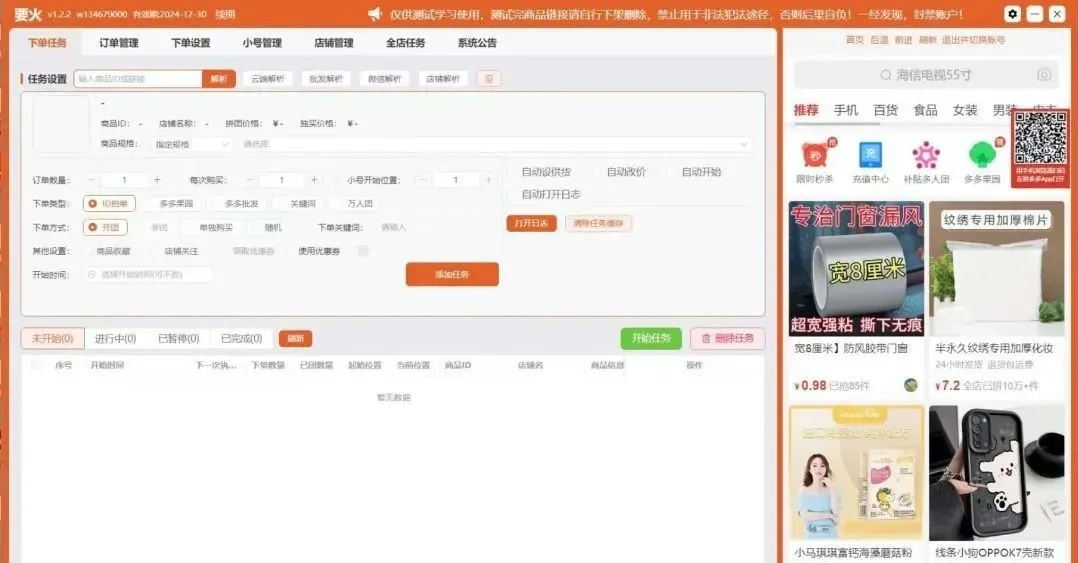Click the camera icon in search bar
The height and width of the screenshot is (563, 1078).
coord(1043,75)
